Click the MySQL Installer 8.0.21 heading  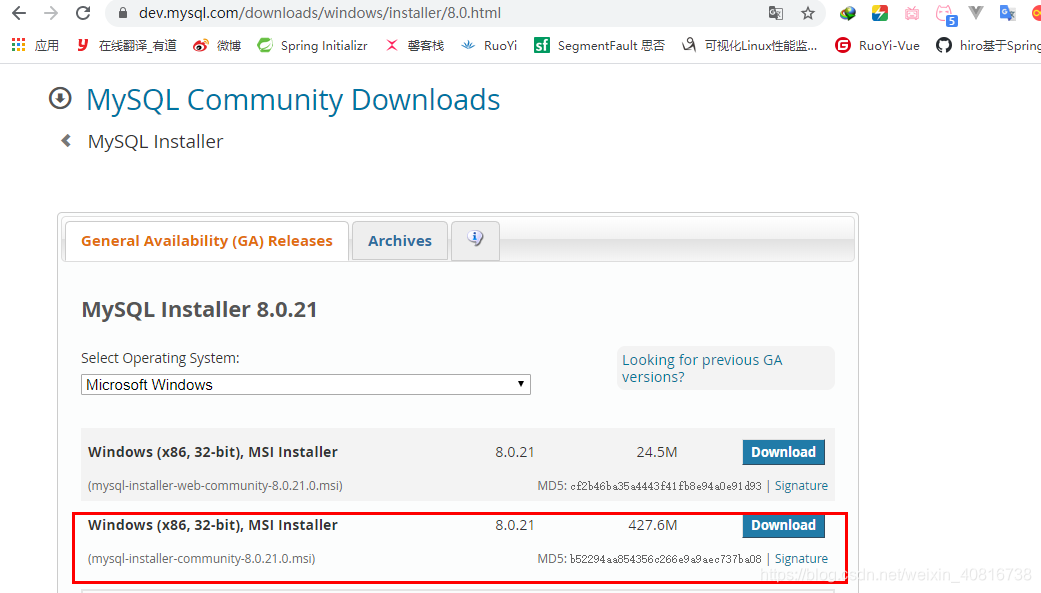(199, 309)
